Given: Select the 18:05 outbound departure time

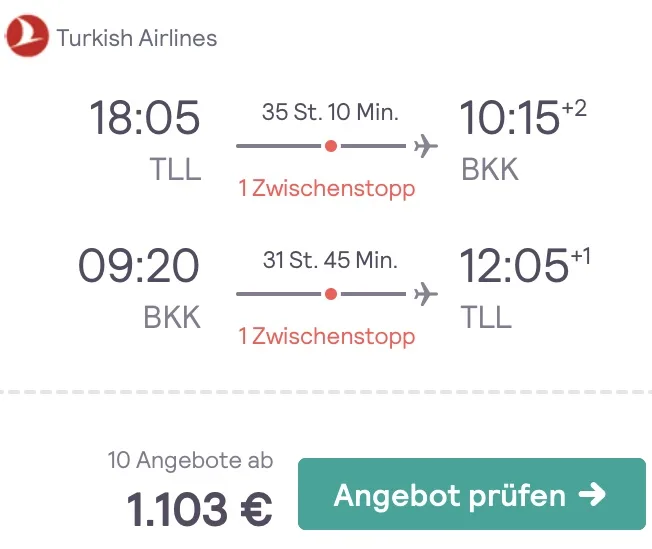Looking at the screenshot, I should click(x=145, y=118).
